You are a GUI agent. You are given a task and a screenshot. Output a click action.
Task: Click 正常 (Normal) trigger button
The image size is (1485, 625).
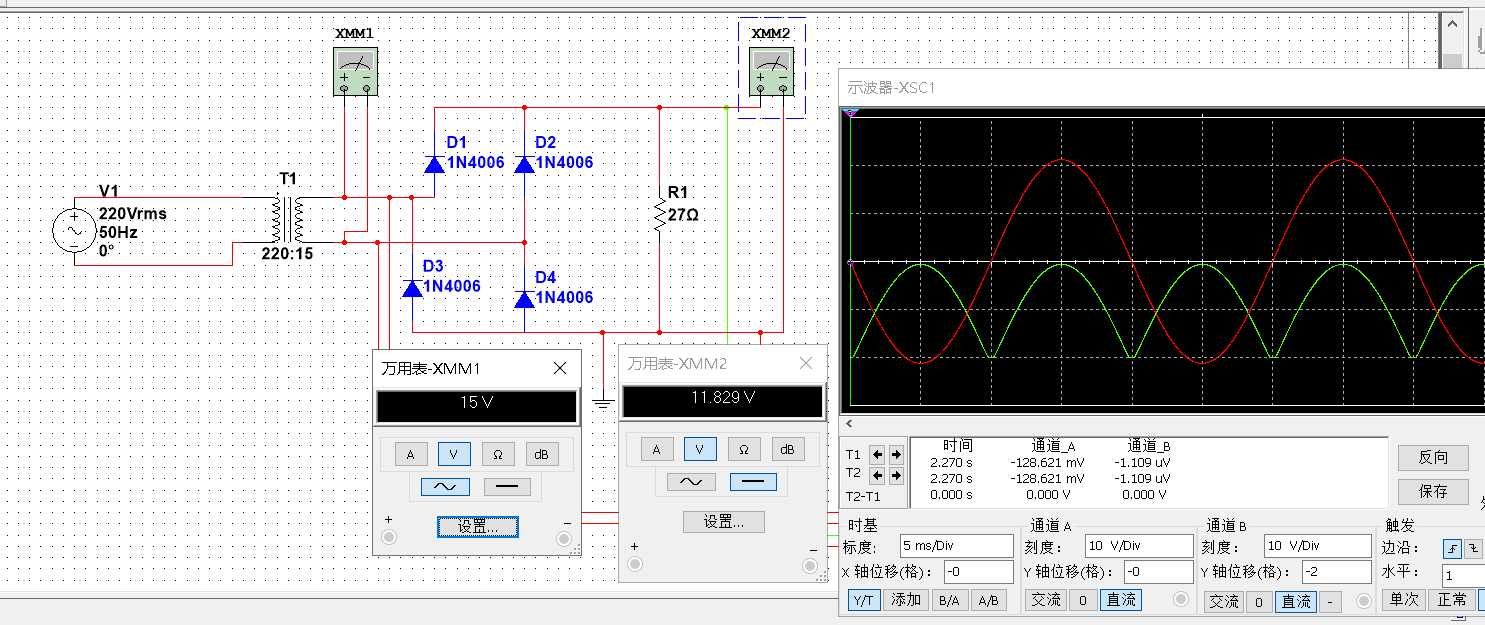point(1452,599)
